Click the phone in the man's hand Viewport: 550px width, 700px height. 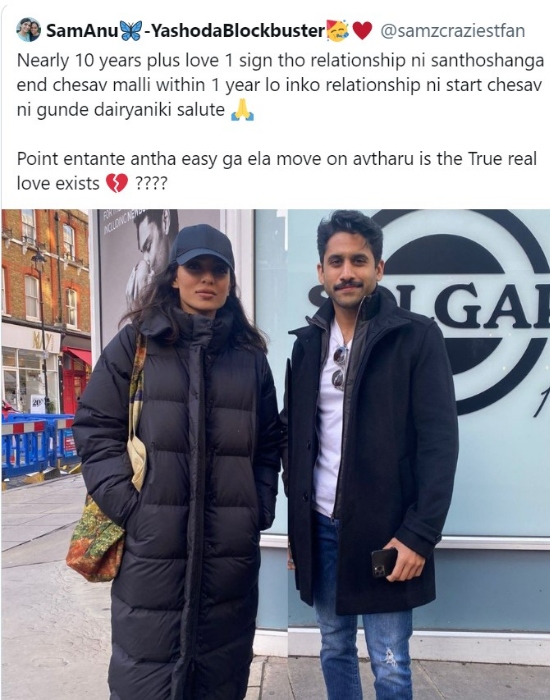[x=384, y=562]
